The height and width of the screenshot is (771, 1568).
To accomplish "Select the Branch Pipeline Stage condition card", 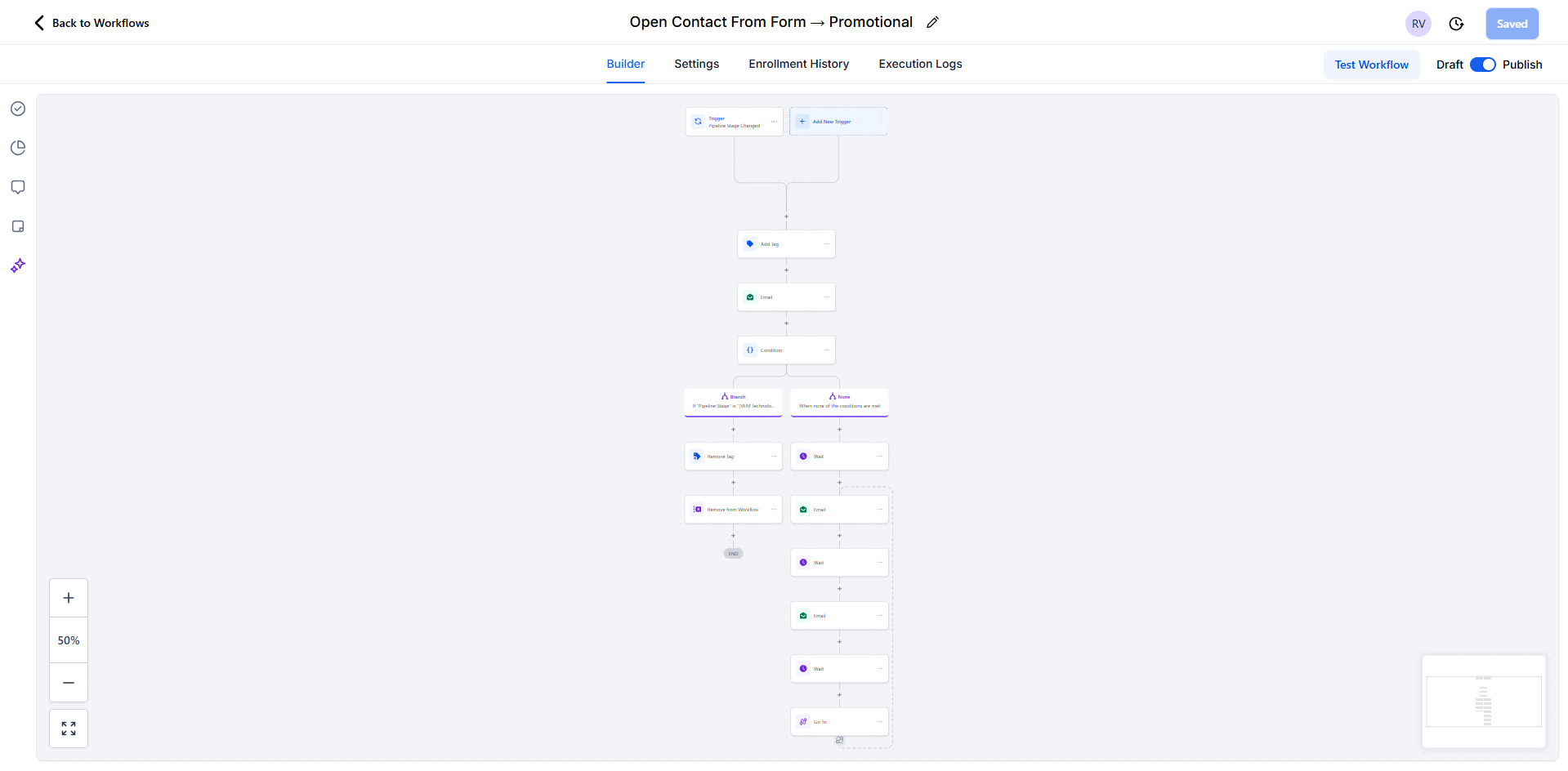I will 733,403.
